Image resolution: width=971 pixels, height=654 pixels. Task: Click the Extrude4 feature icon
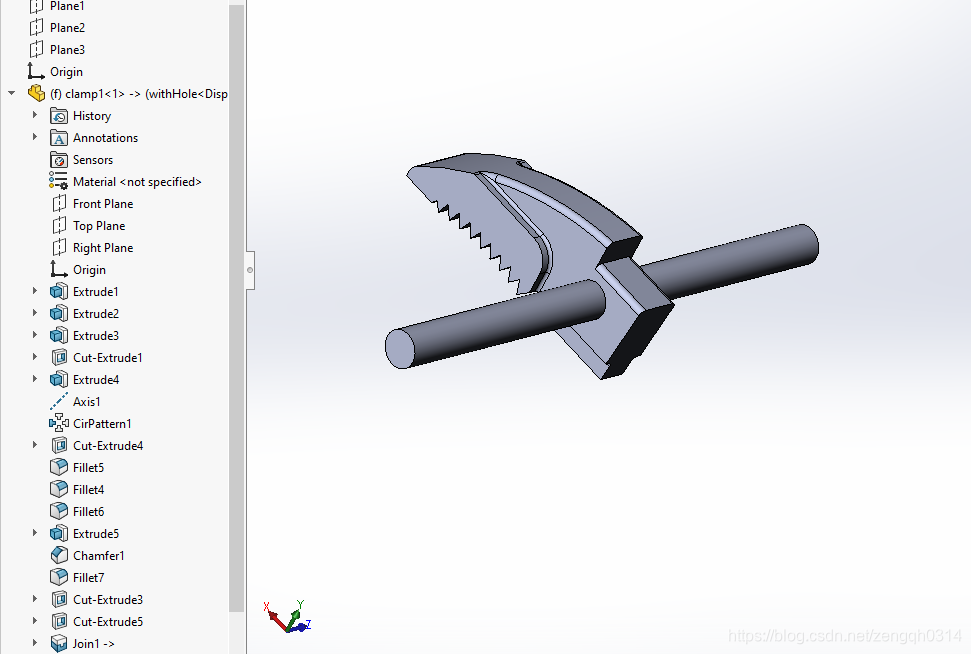(x=59, y=379)
